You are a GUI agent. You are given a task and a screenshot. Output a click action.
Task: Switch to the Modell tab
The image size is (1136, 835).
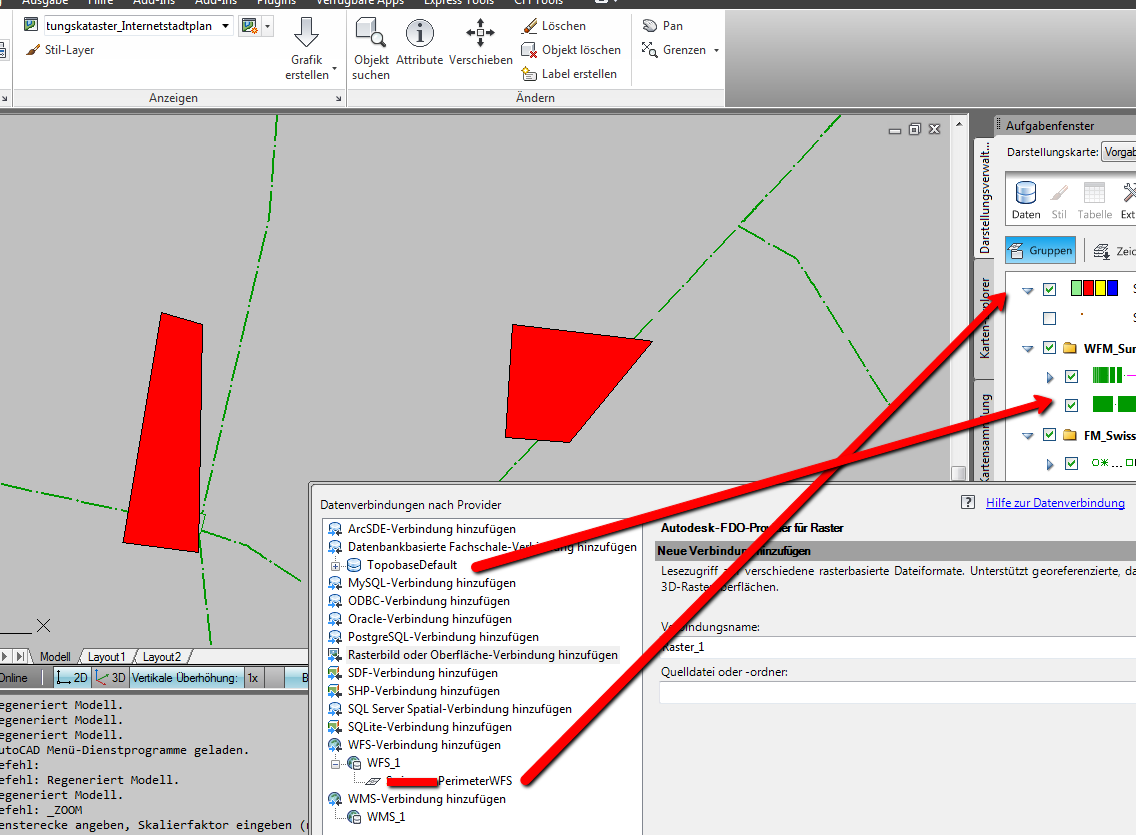[x=55, y=657]
